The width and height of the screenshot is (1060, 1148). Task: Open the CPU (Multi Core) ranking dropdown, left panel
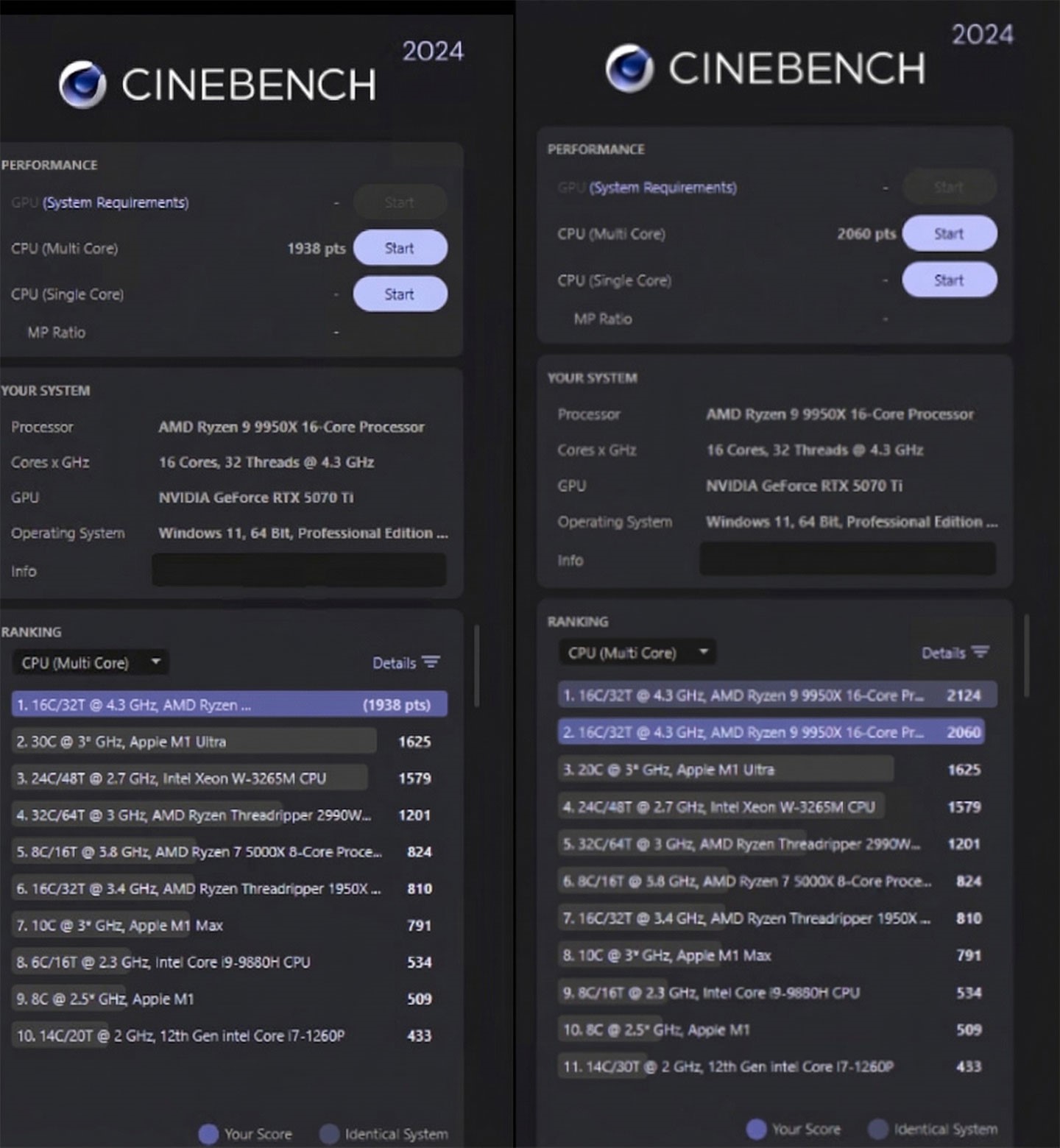point(90,662)
